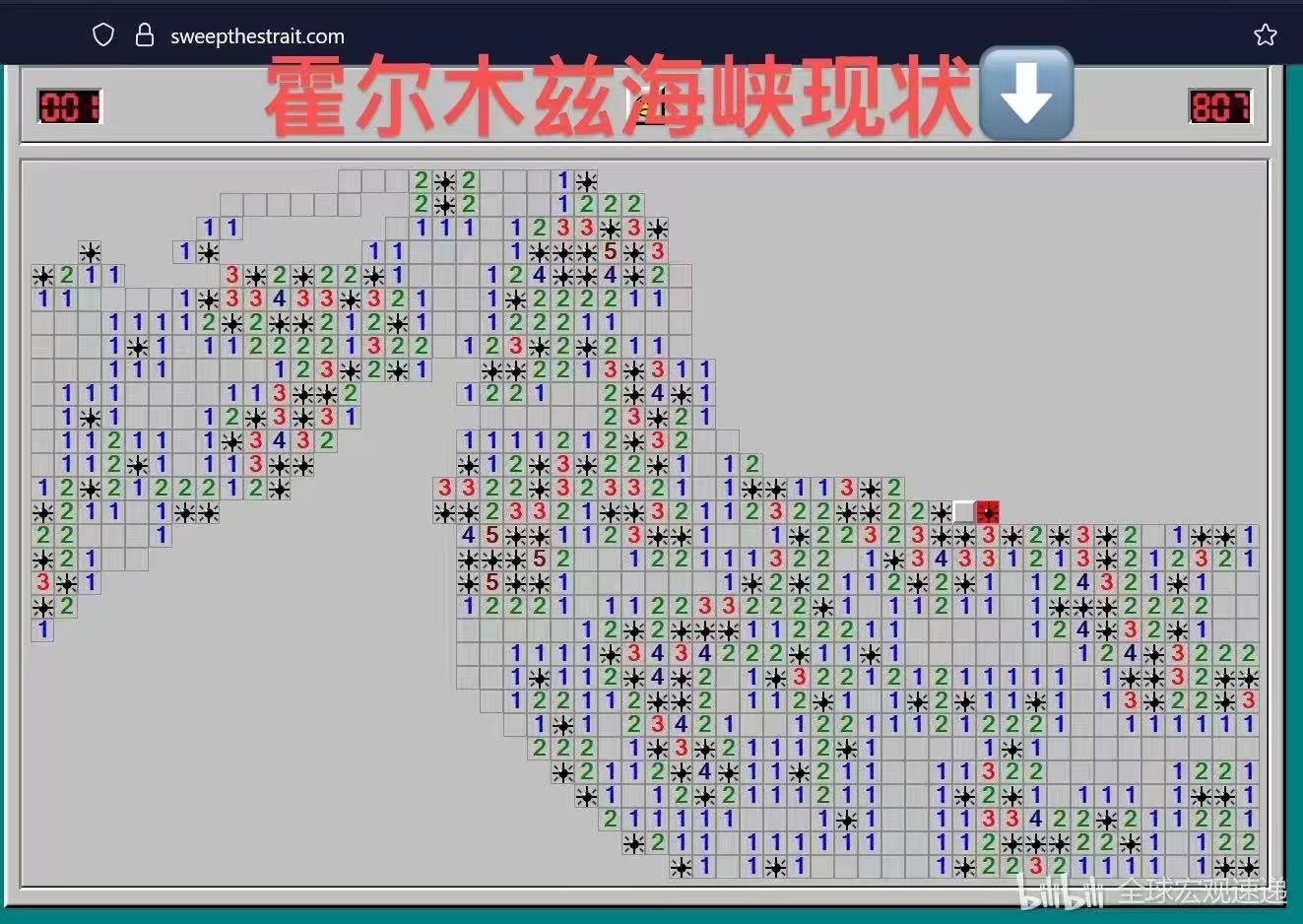Click the red exploded mine cell
The height and width of the screenshot is (924, 1303).
tap(988, 512)
